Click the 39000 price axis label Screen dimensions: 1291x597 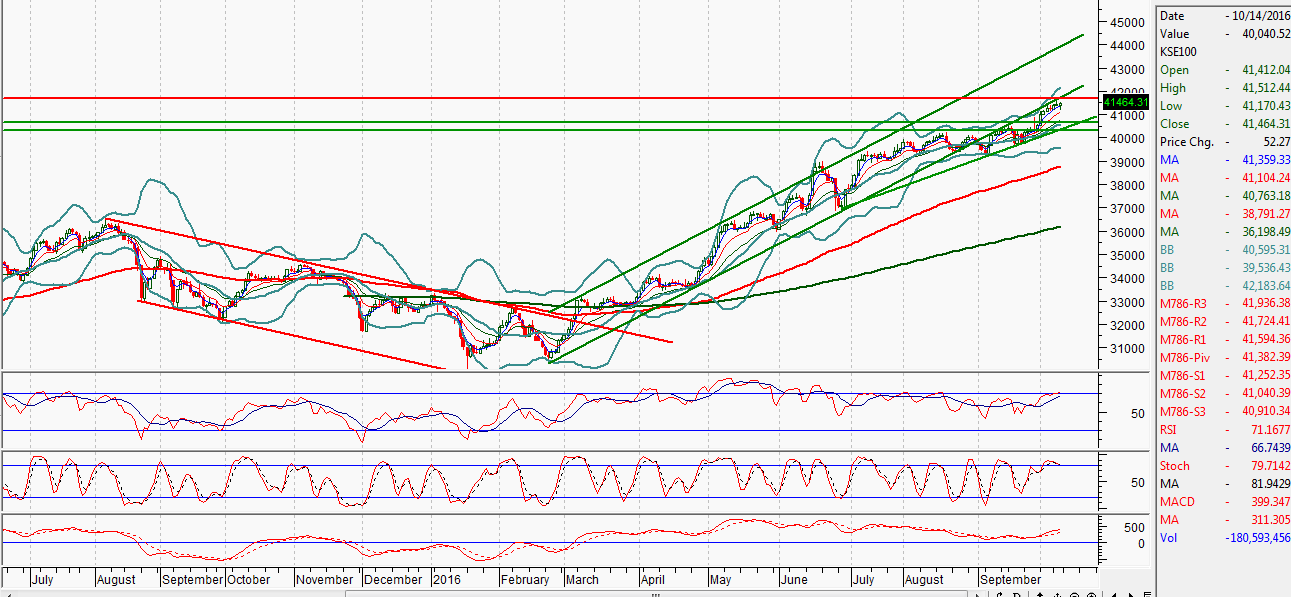pos(1128,162)
